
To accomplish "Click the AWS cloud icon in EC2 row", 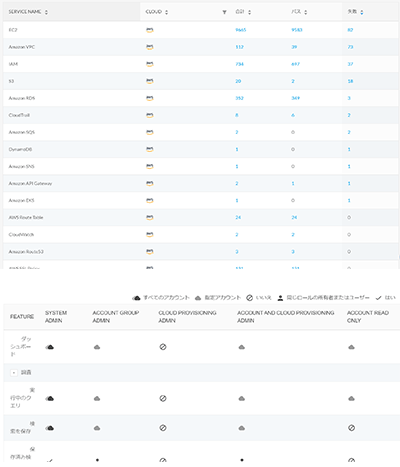I will [x=150, y=30].
